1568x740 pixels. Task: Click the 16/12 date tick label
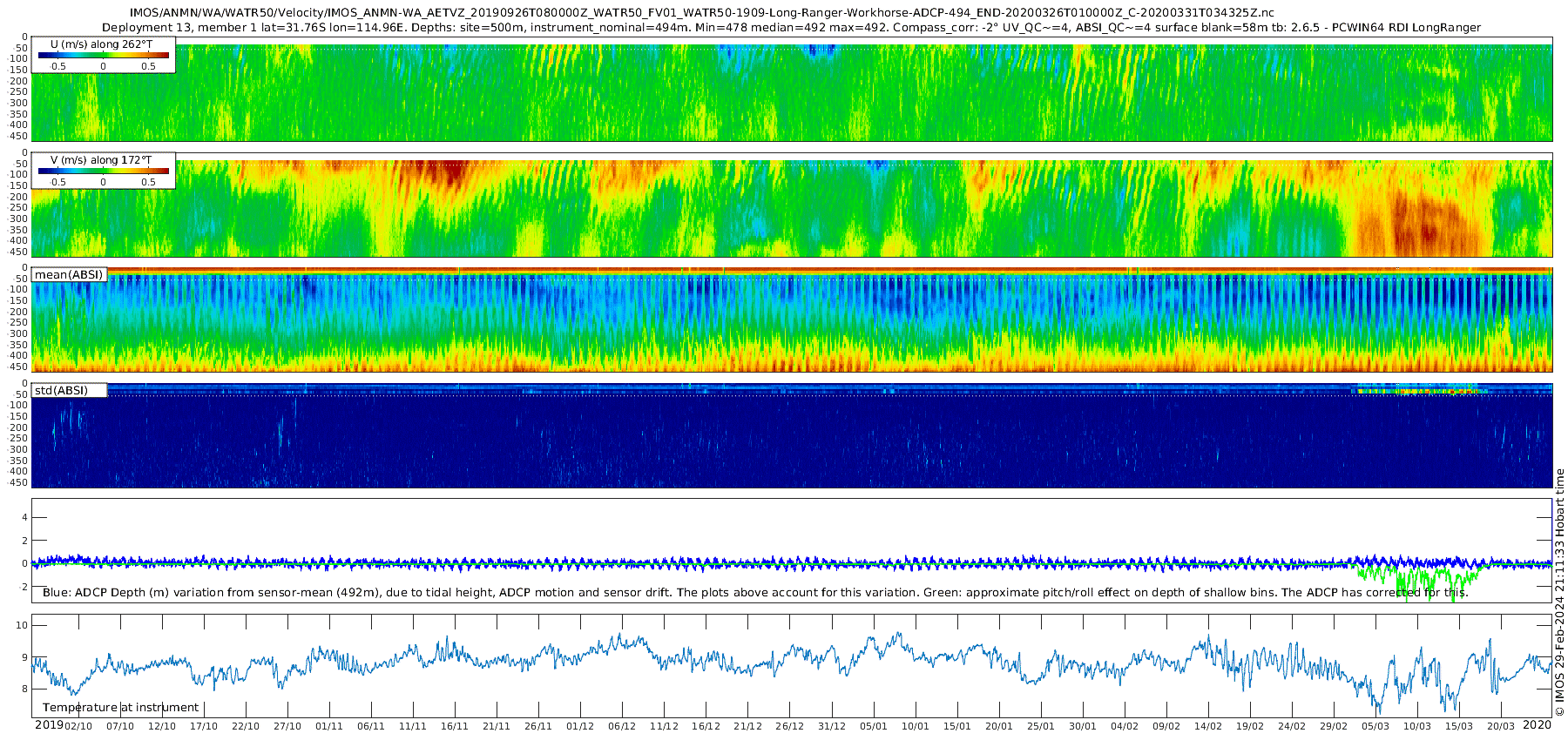click(x=706, y=726)
